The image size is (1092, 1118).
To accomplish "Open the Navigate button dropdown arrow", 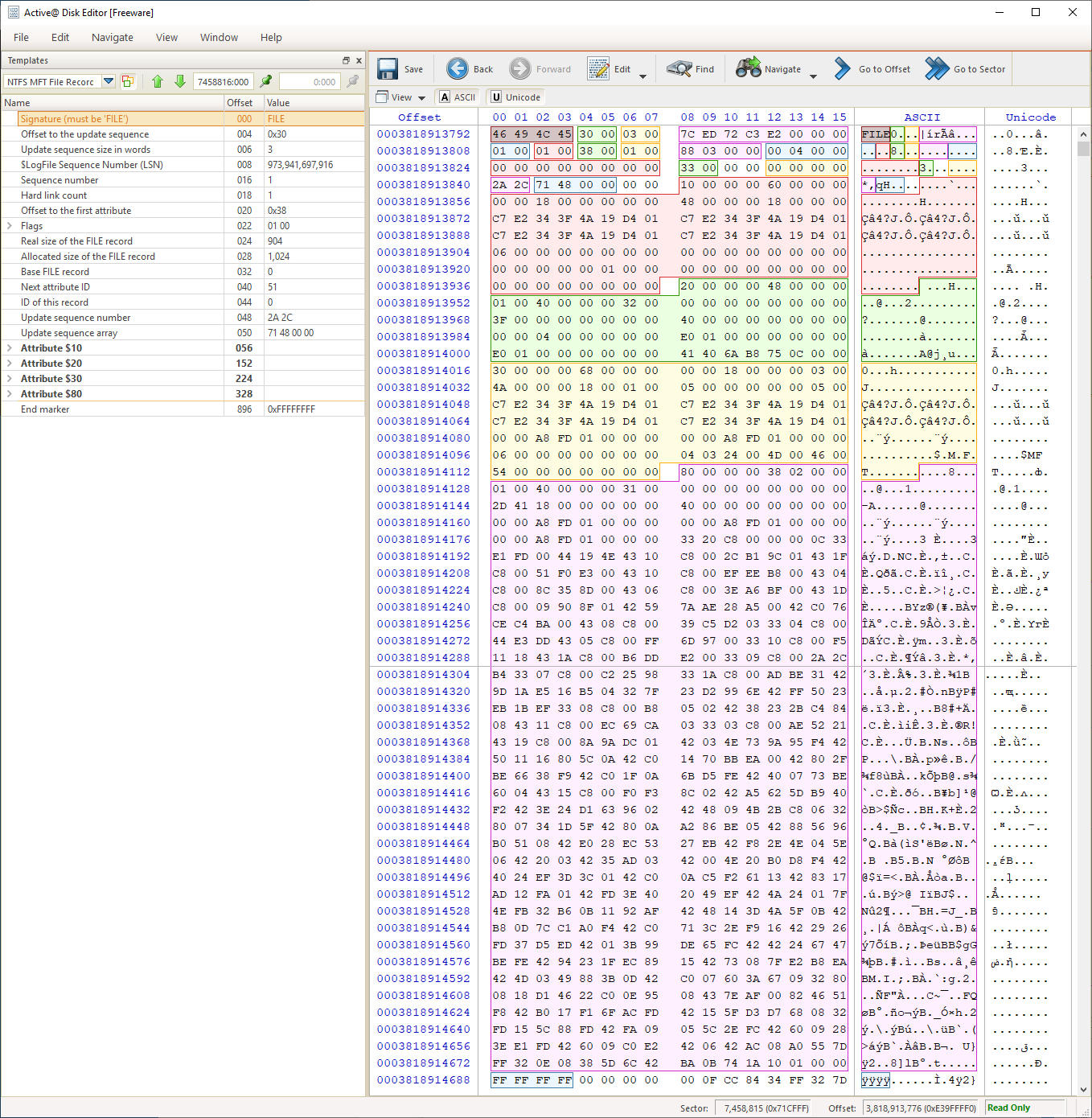I will tap(813, 76).
